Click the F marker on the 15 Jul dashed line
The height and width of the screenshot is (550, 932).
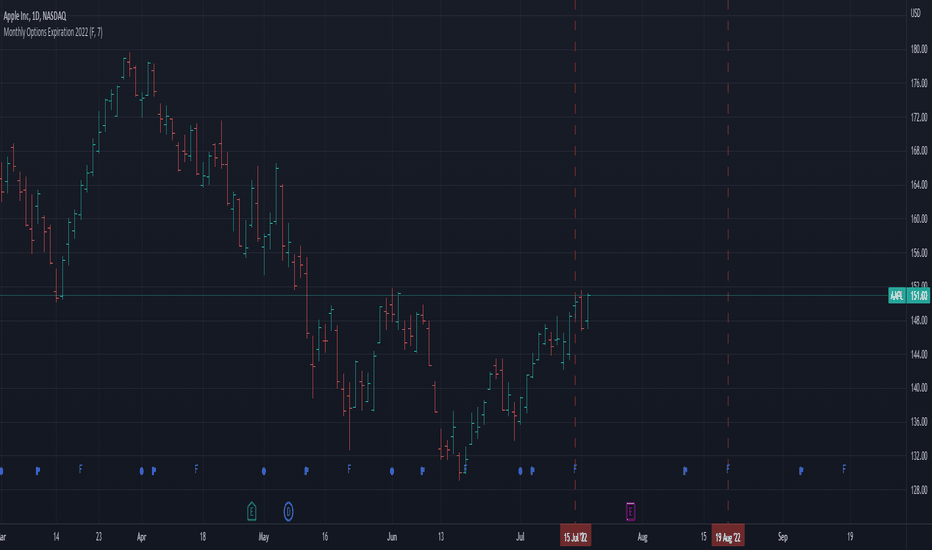coord(575,469)
